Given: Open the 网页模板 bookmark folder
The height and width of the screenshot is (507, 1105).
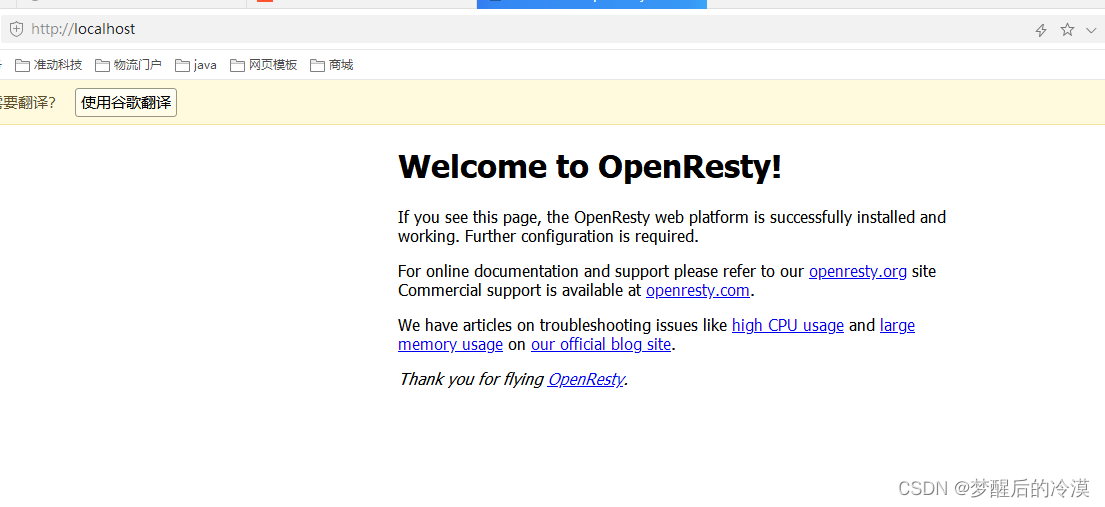Looking at the screenshot, I should tap(264, 66).
